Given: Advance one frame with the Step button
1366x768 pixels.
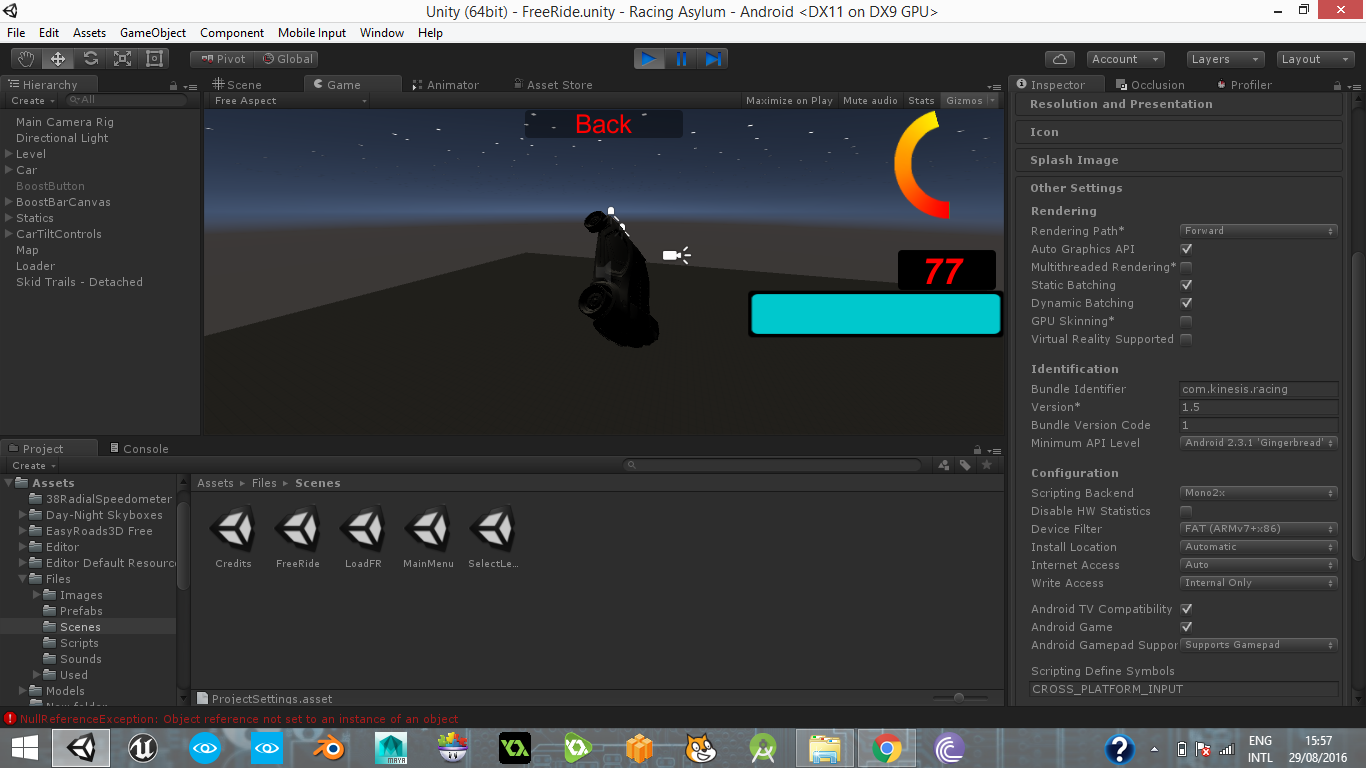Looking at the screenshot, I should click(712, 59).
